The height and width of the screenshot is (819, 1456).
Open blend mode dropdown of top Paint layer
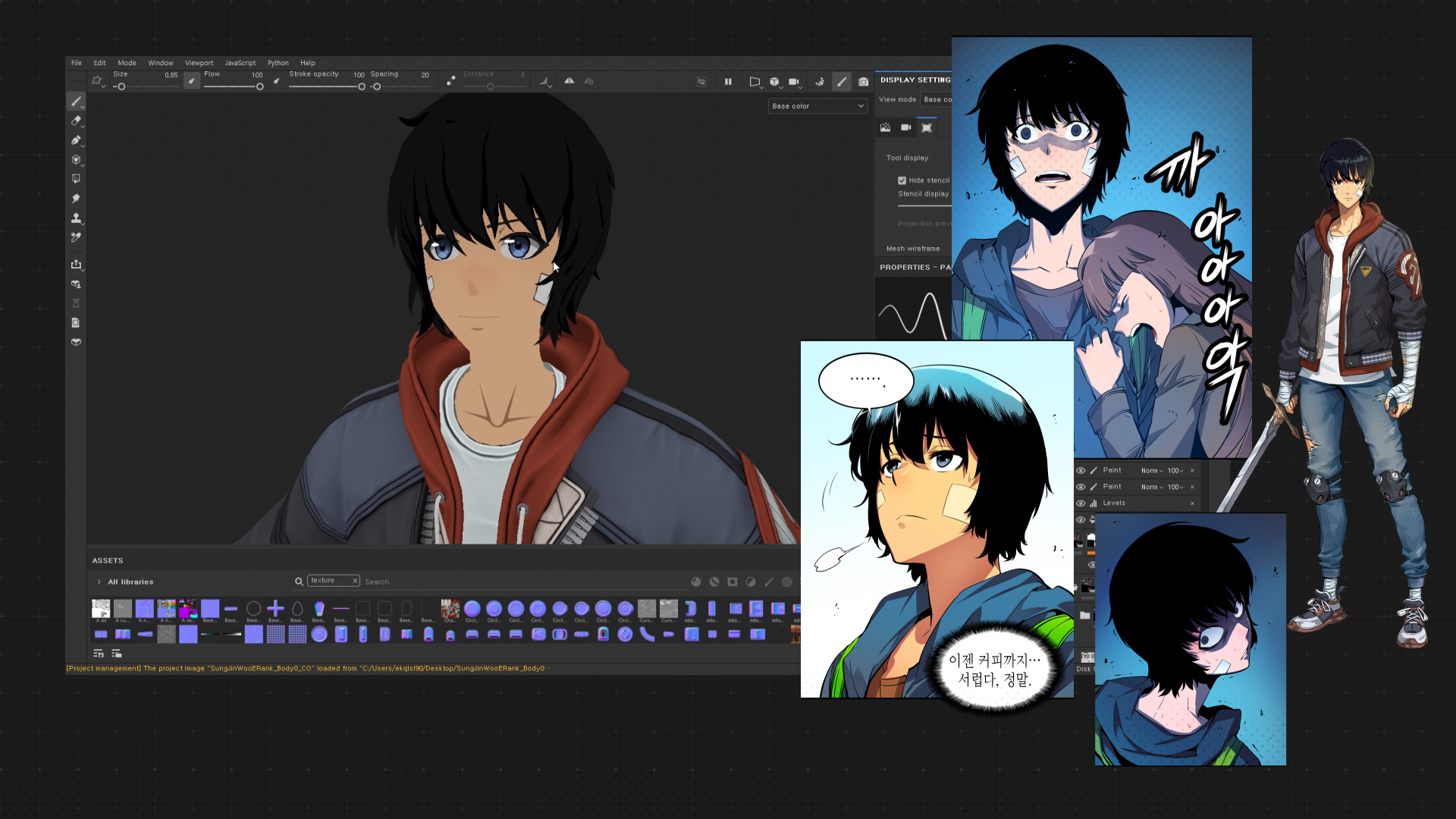[x=1152, y=470]
